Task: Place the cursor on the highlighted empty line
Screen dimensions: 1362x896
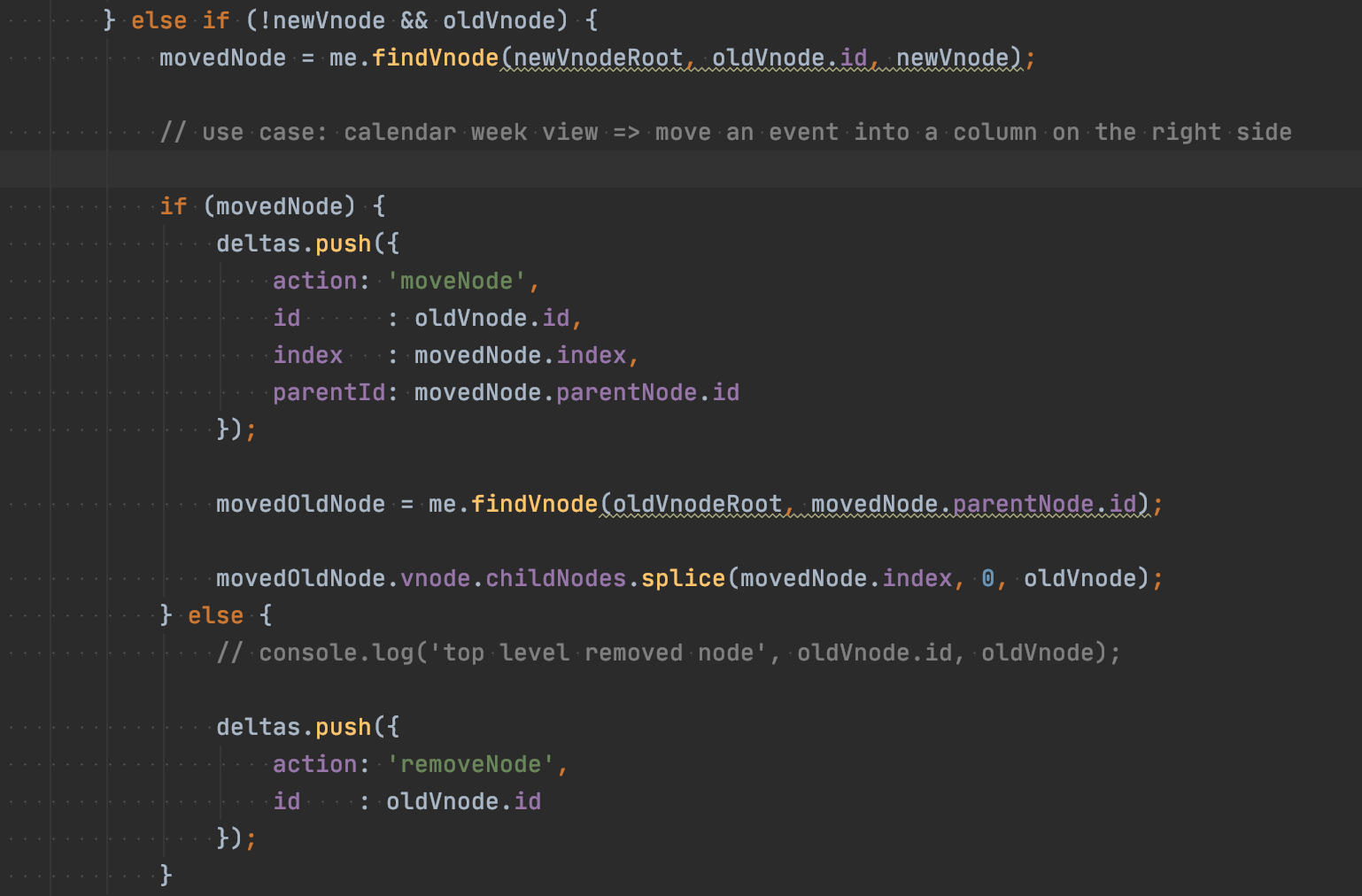Action: (x=681, y=169)
